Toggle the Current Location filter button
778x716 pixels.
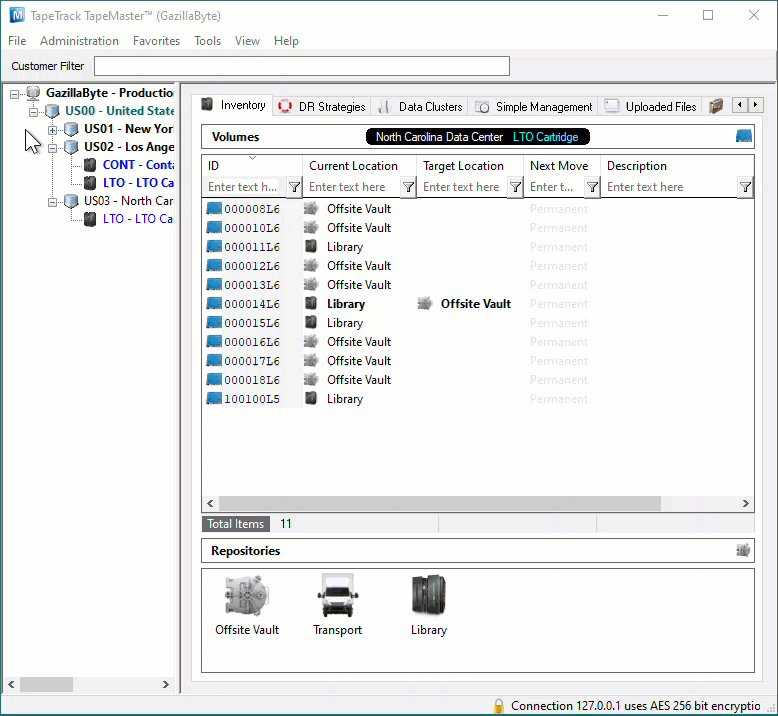(408, 187)
